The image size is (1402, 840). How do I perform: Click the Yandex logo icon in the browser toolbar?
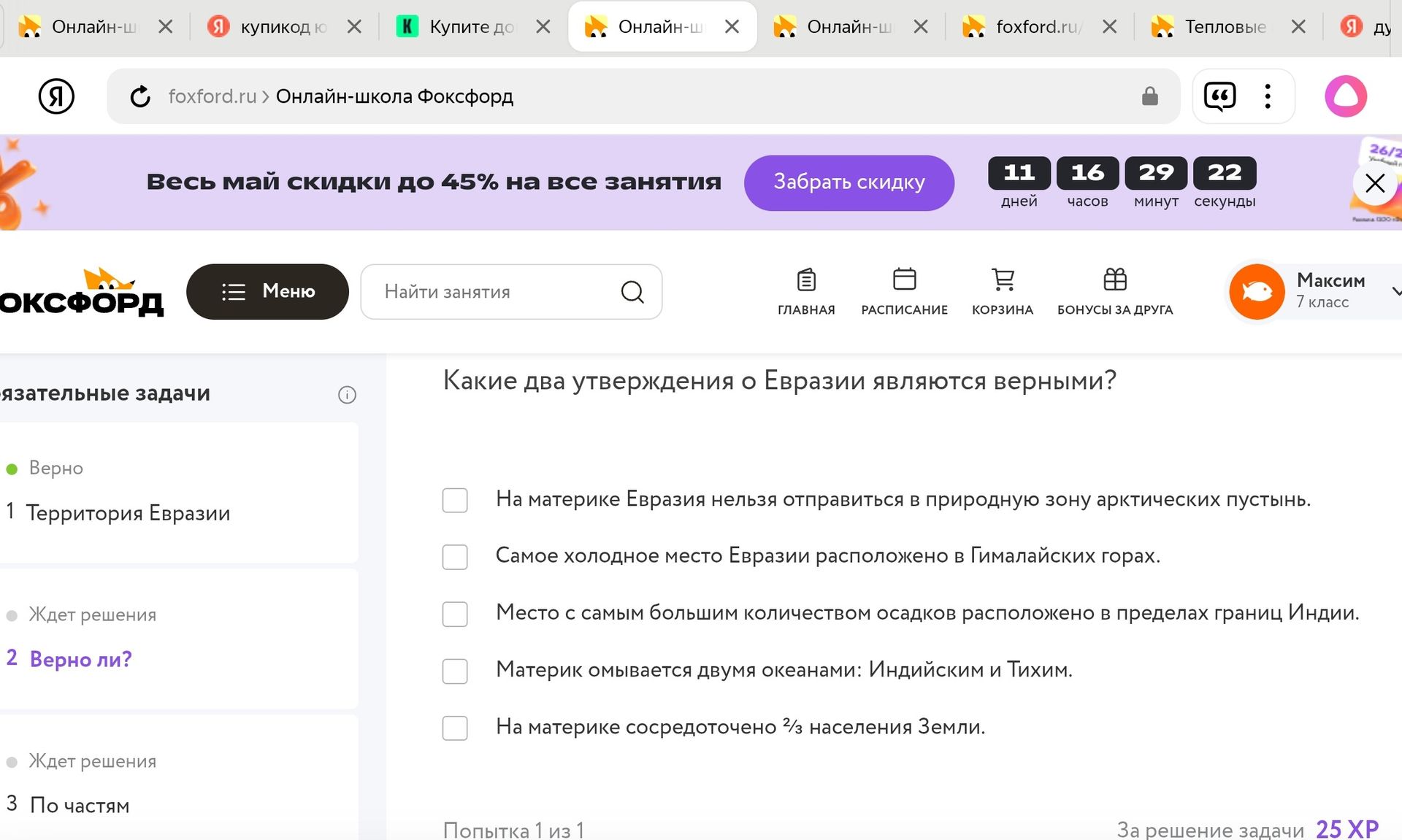tap(56, 96)
